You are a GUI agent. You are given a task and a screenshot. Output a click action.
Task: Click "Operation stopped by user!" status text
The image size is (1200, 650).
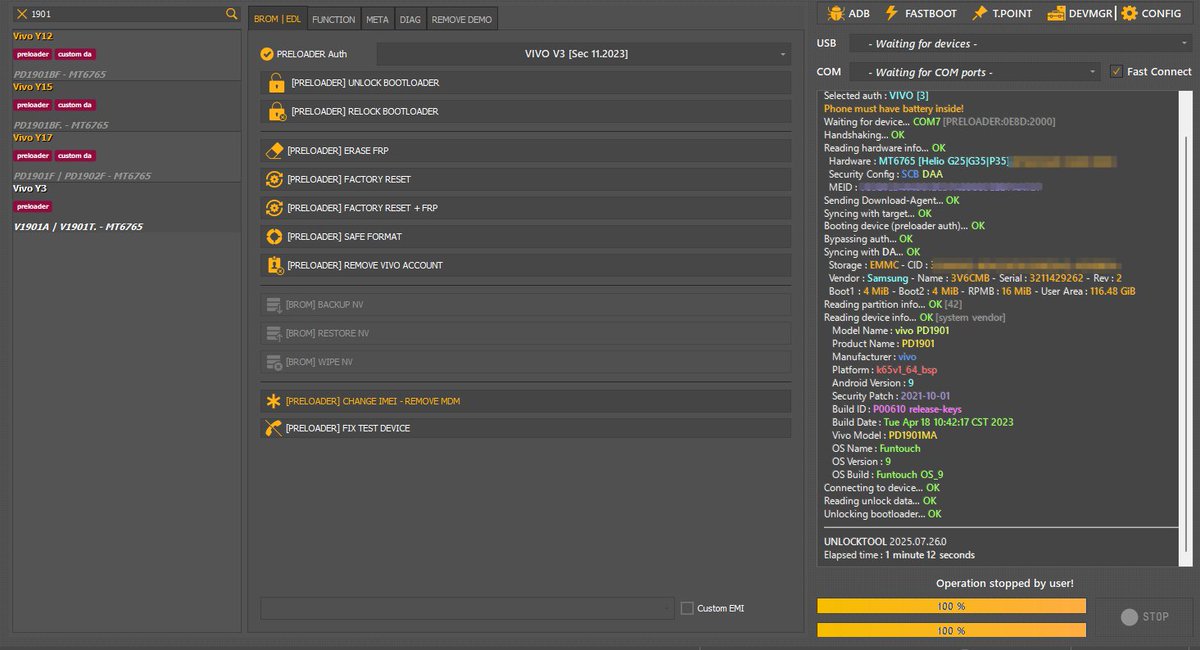tap(1005, 583)
